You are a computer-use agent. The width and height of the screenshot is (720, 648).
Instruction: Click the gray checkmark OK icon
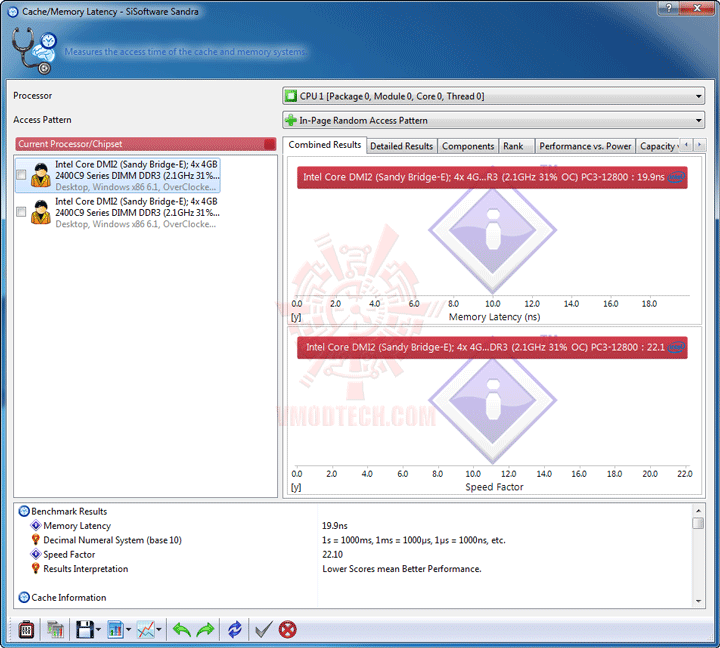[x=264, y=629]
